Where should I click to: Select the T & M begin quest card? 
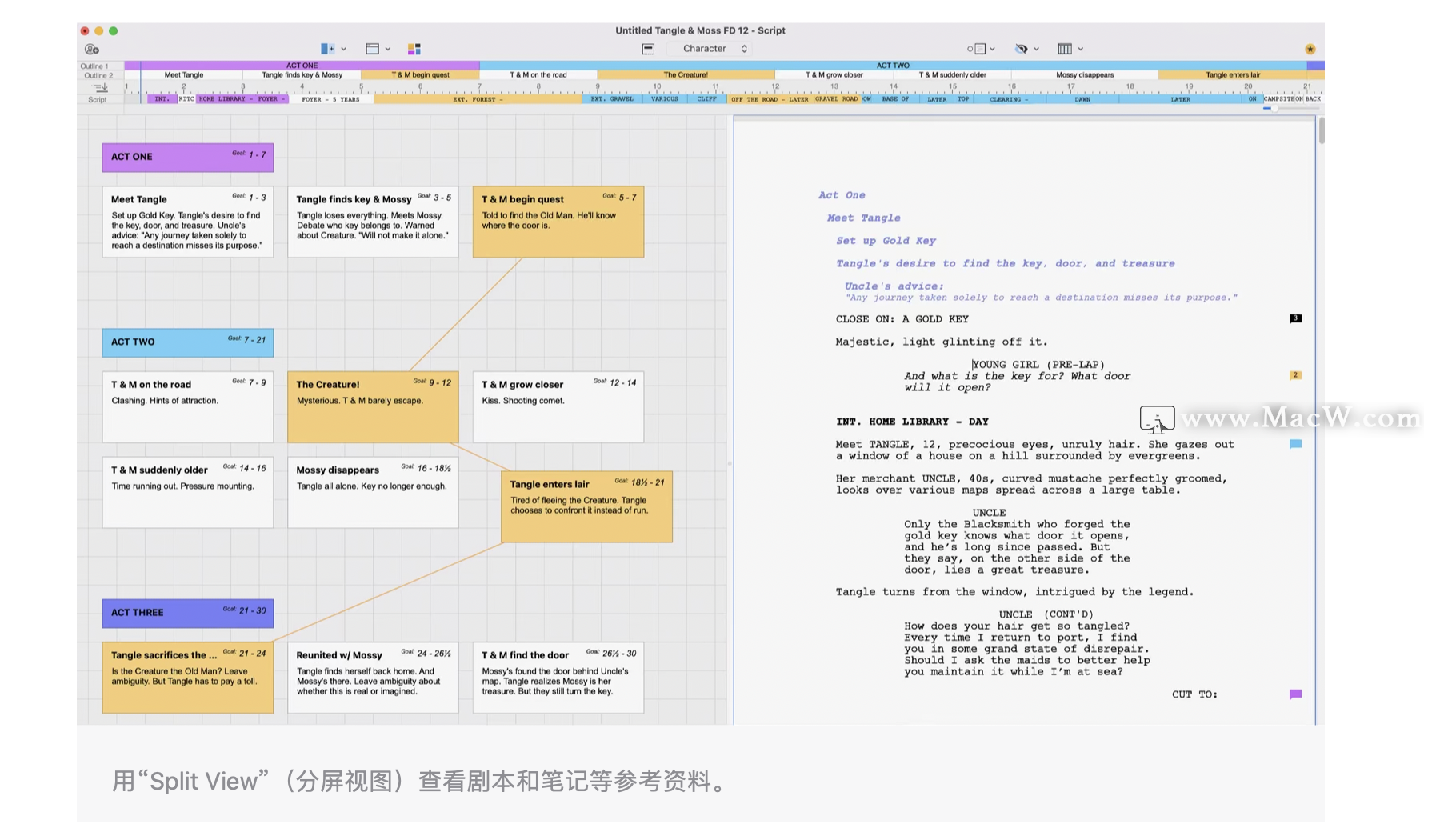coord(558,222)
